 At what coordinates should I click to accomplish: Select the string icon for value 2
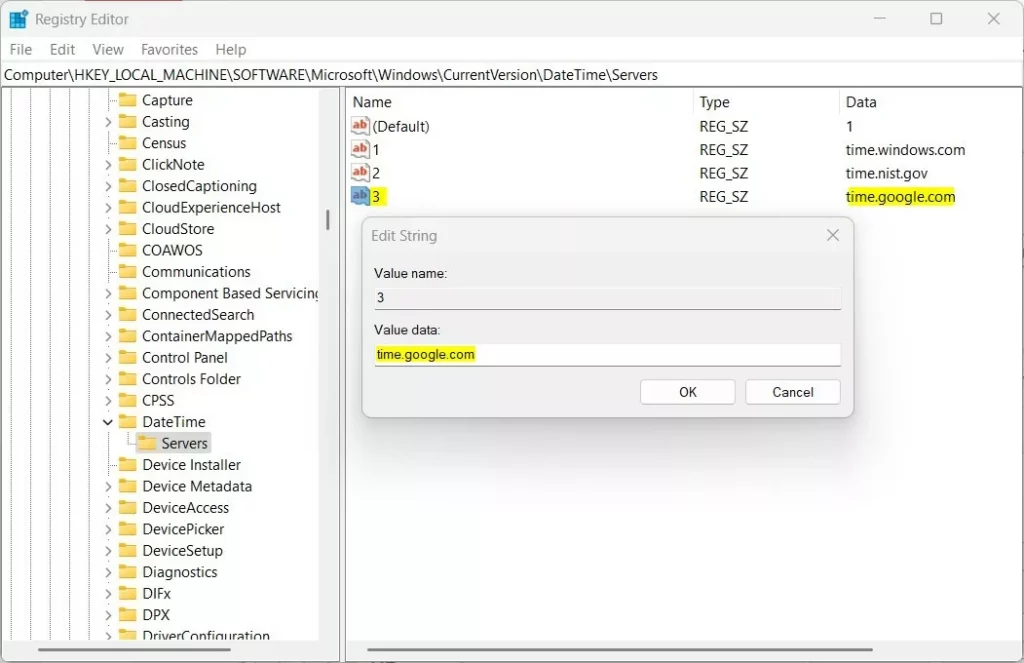(360, 173)
